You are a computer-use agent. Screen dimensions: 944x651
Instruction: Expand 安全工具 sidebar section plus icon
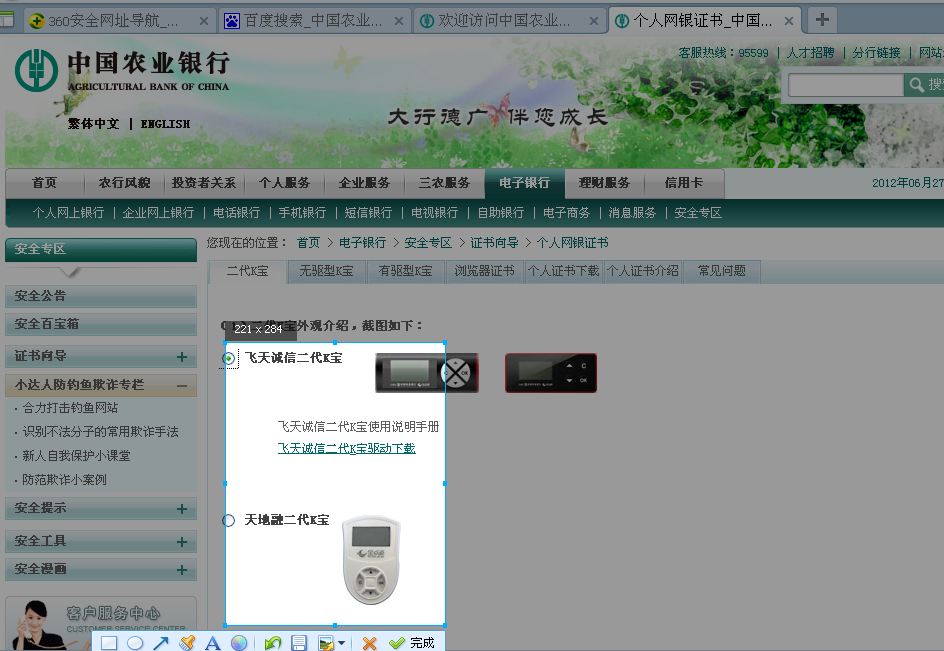182,542
